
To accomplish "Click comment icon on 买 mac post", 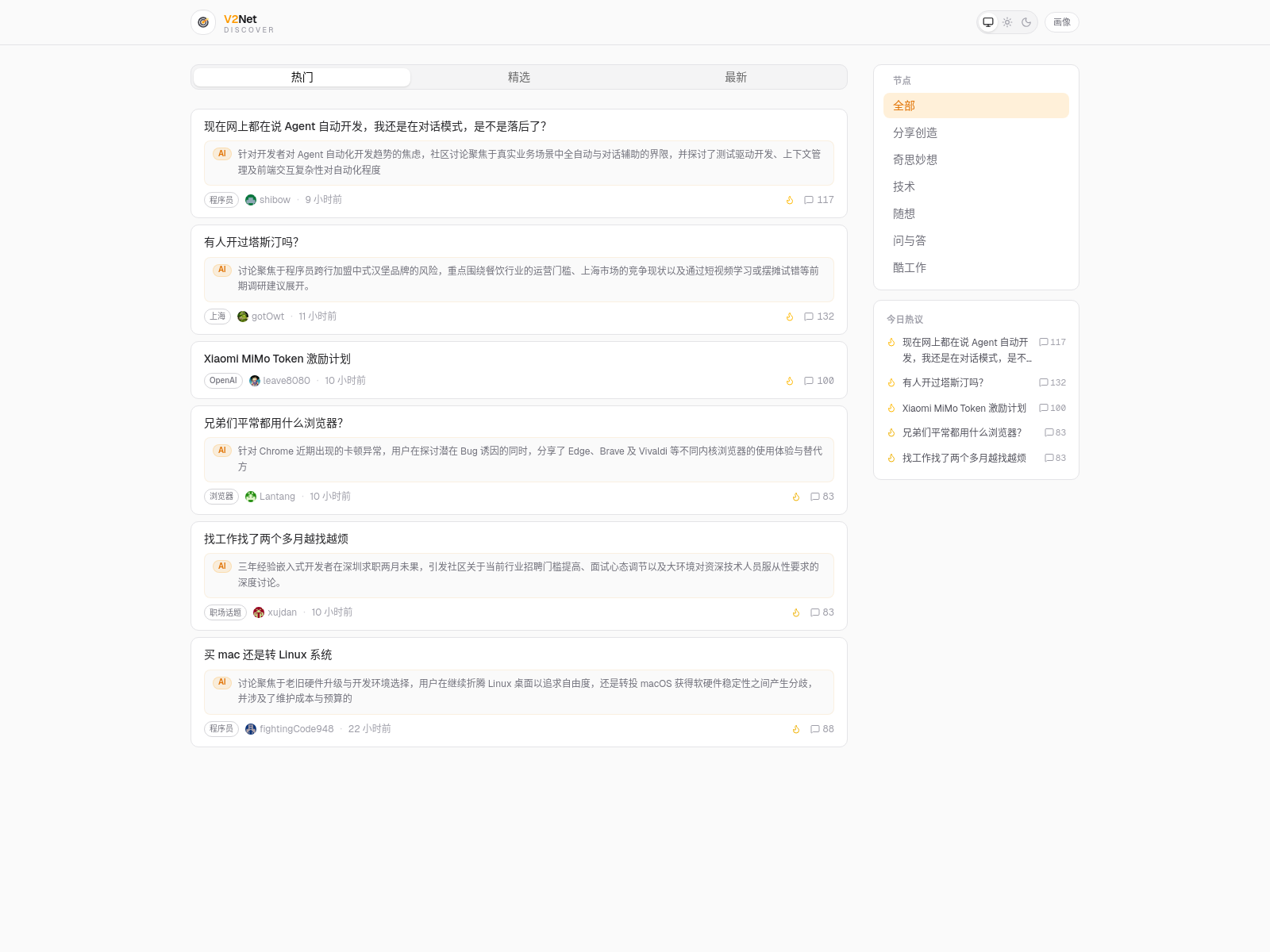I will coord(815,729).
